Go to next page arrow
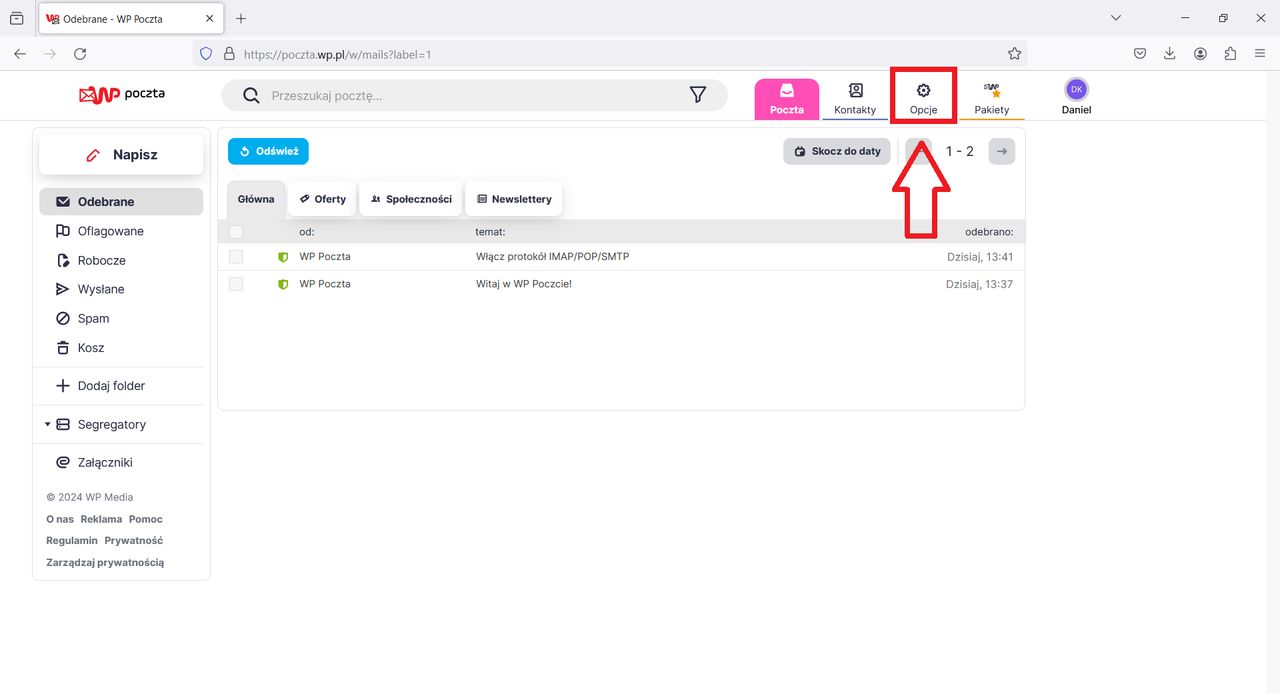 (x=1002, y=151)
